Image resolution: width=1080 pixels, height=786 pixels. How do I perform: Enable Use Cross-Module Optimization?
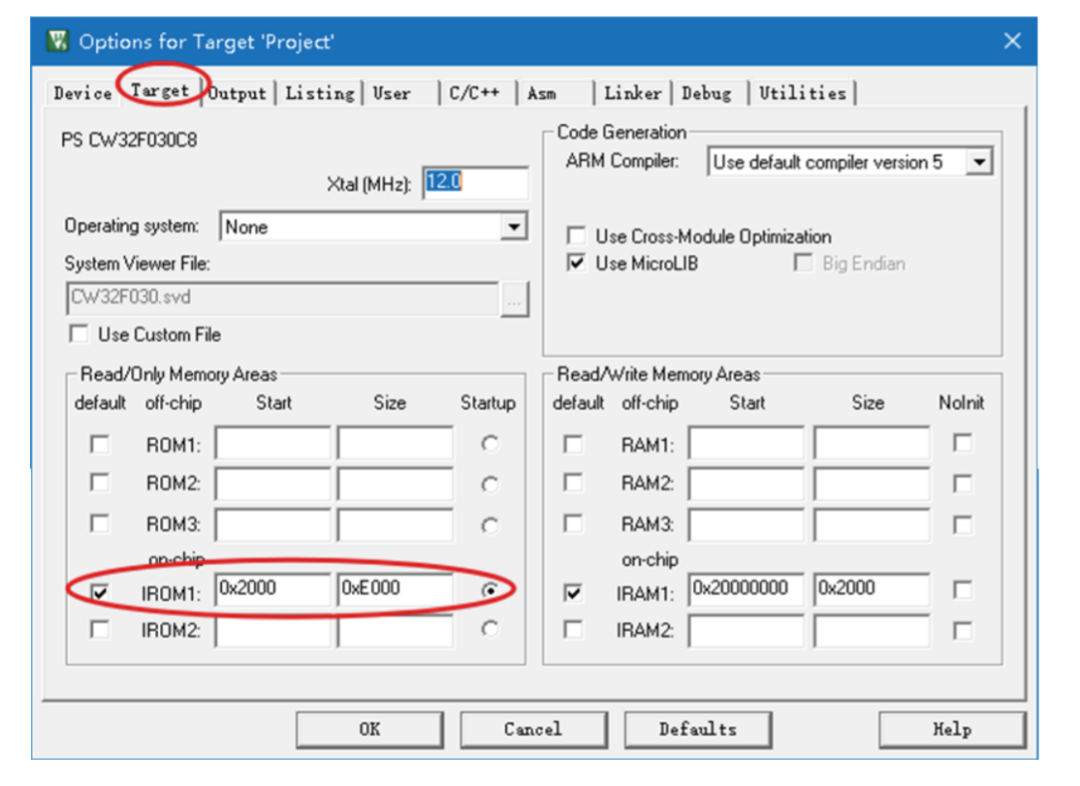[577, 236]
